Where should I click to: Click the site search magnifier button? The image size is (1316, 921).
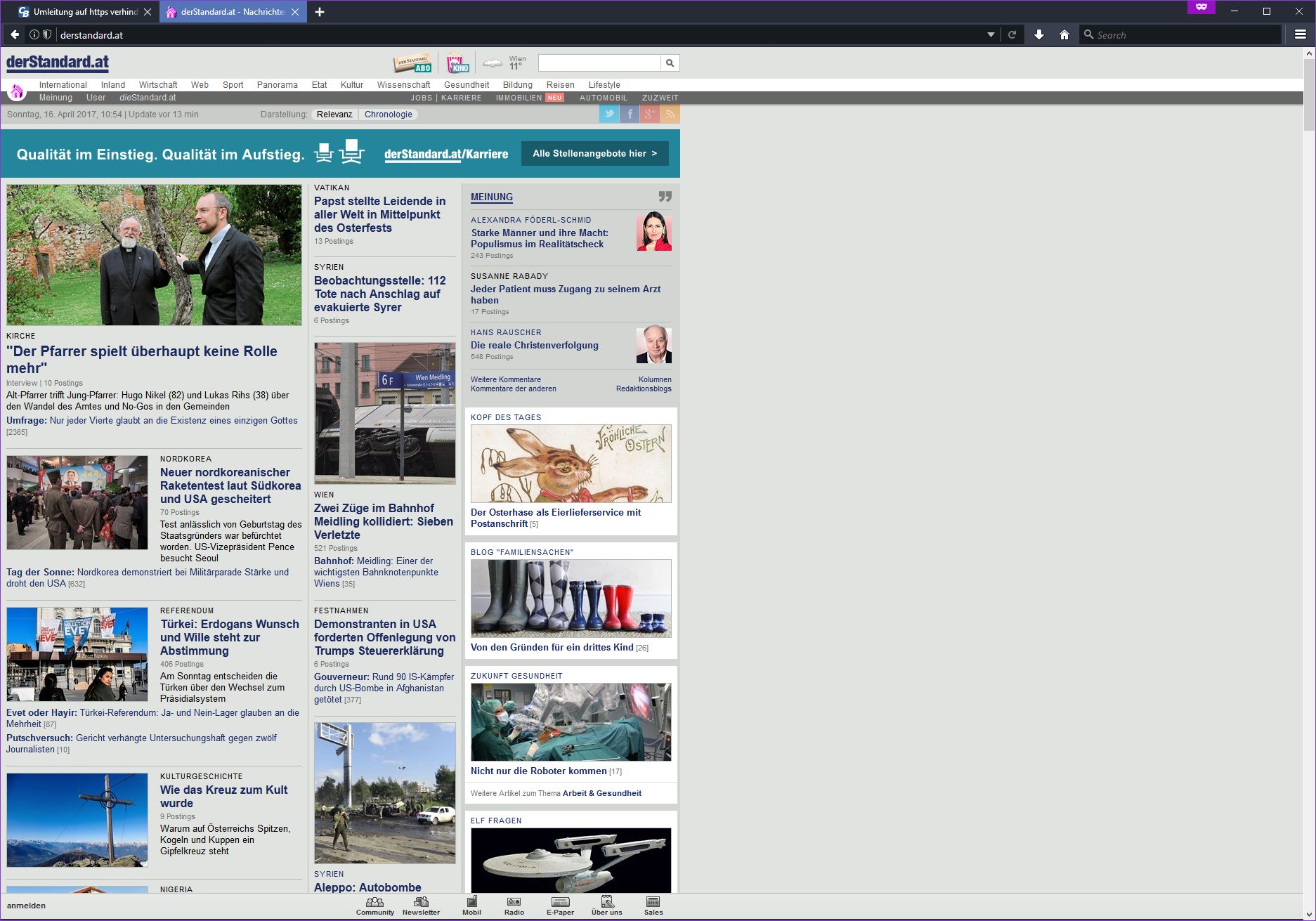[670, 63]
